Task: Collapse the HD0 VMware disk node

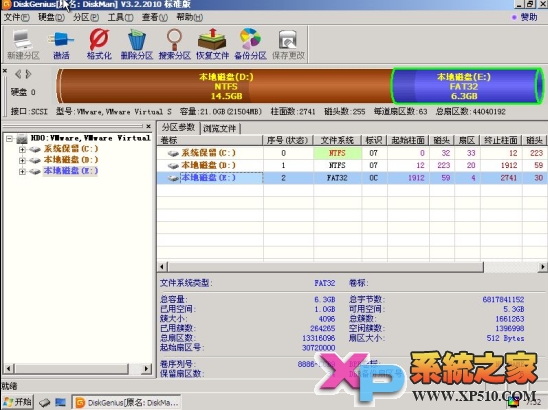Action: (9, 139)
